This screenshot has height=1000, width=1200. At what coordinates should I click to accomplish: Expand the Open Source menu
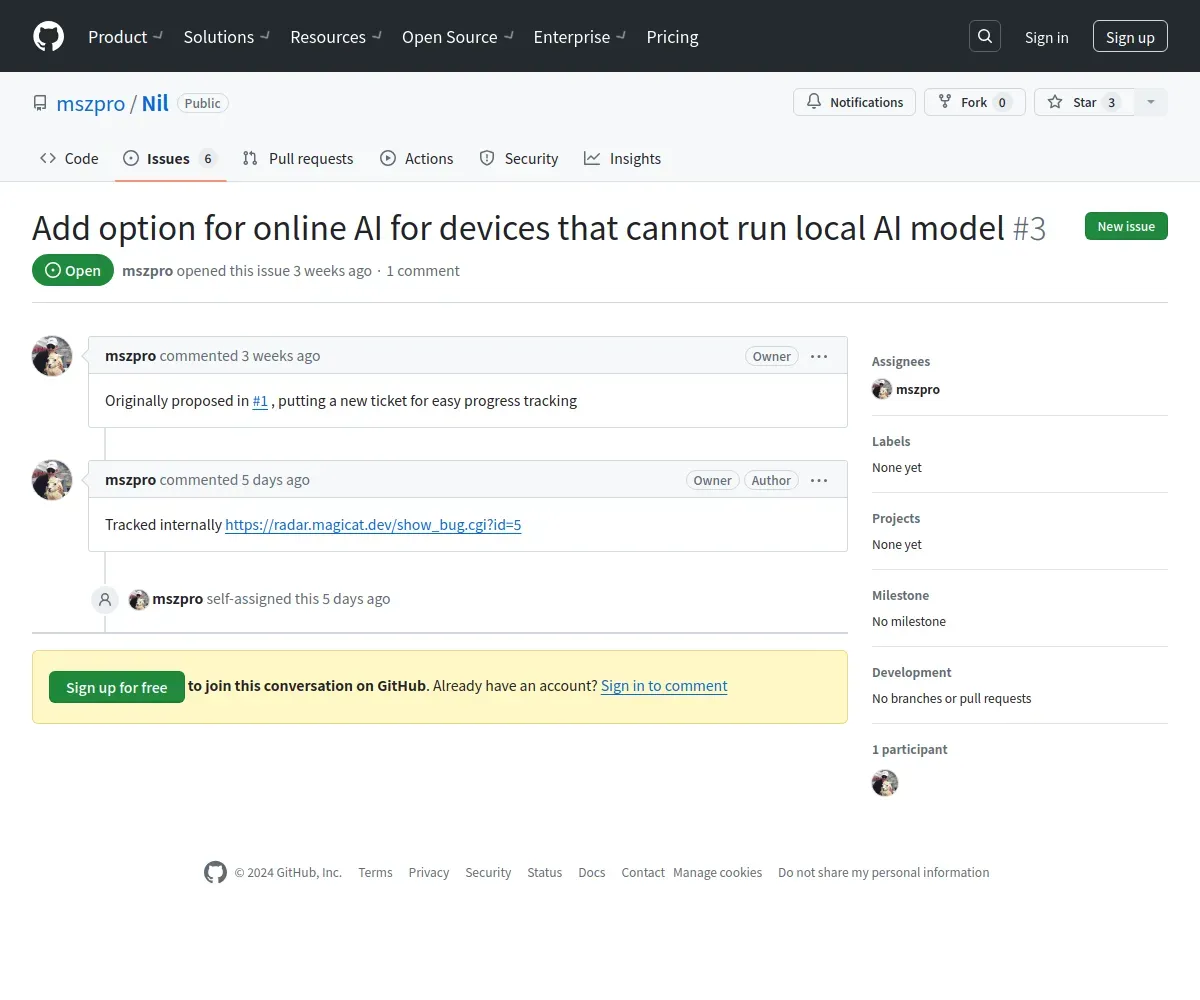pos(457,37)
